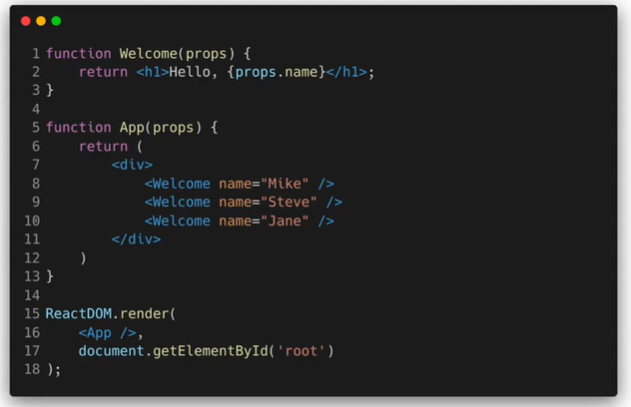Click the red close window dot
Screen dimensions: 631x407
[26, 21]
